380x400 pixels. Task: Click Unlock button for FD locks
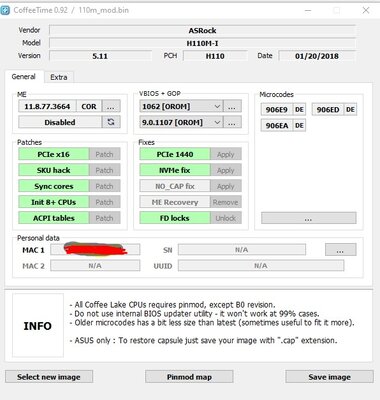coord(226,218)
